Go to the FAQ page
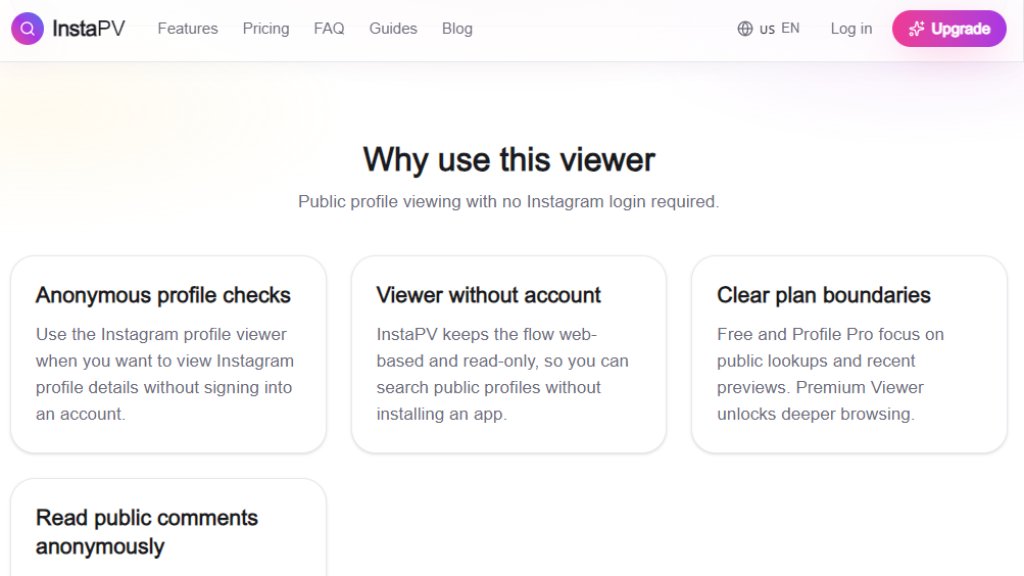Viewport: 1024px width, 576px height. click(328, 29)
